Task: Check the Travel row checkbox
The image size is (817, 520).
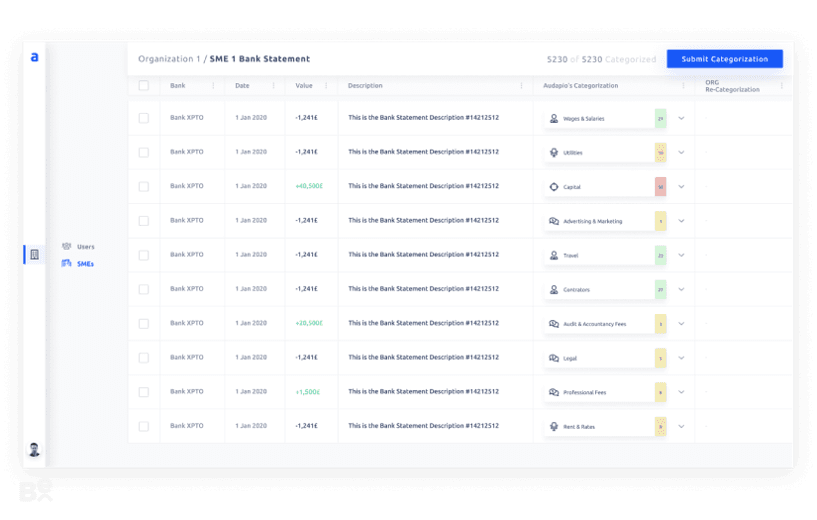Action: [144, 255]
